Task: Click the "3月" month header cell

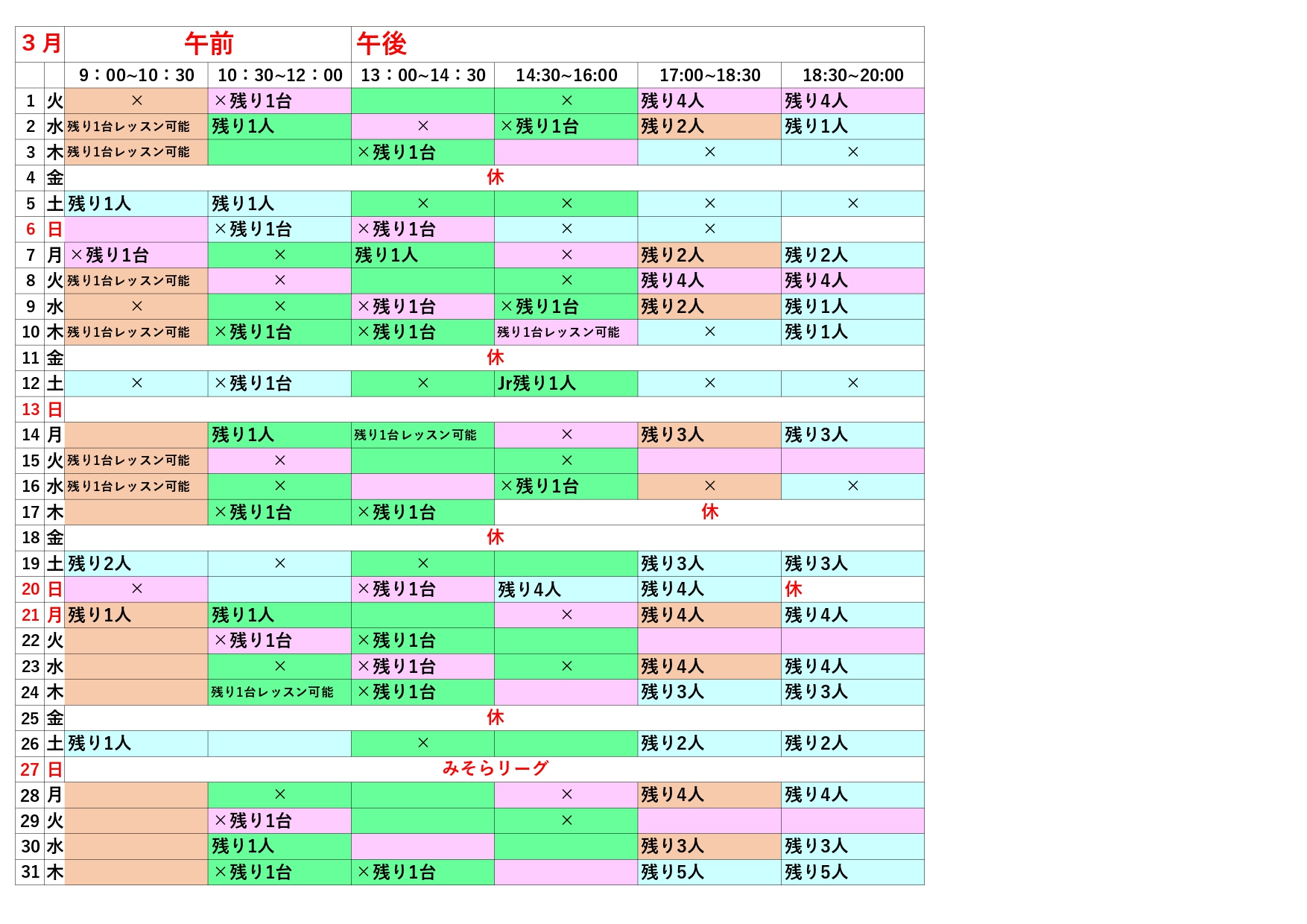Action: click(40, 44)
